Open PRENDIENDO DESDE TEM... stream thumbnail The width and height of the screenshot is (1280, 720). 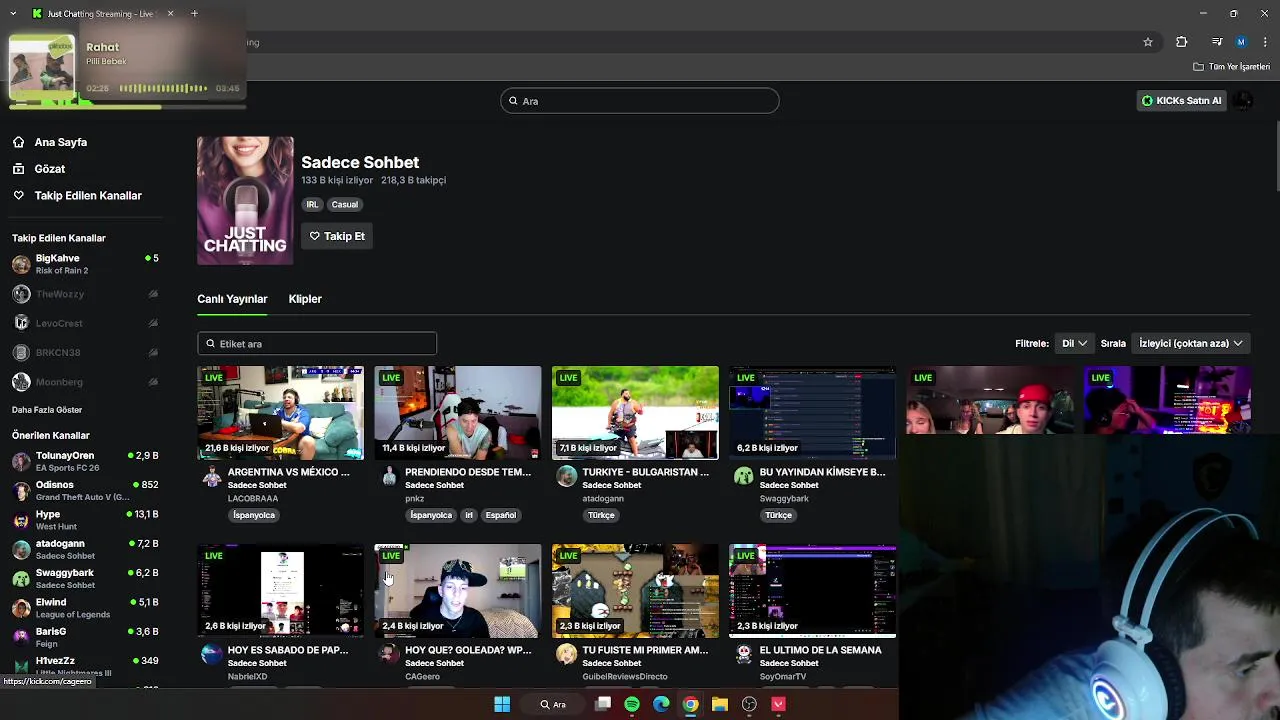coord(458,413)
